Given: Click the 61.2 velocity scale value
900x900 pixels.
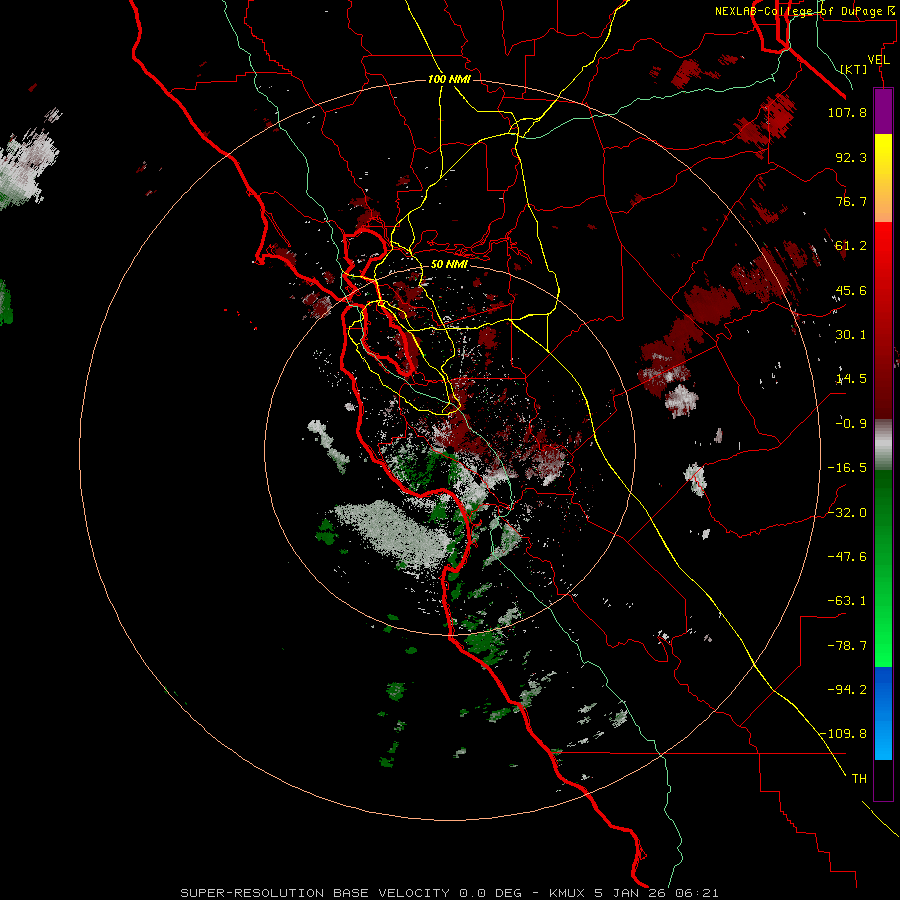Looking at the screenshot, I should pyautogui.click(x=851, y=246).
